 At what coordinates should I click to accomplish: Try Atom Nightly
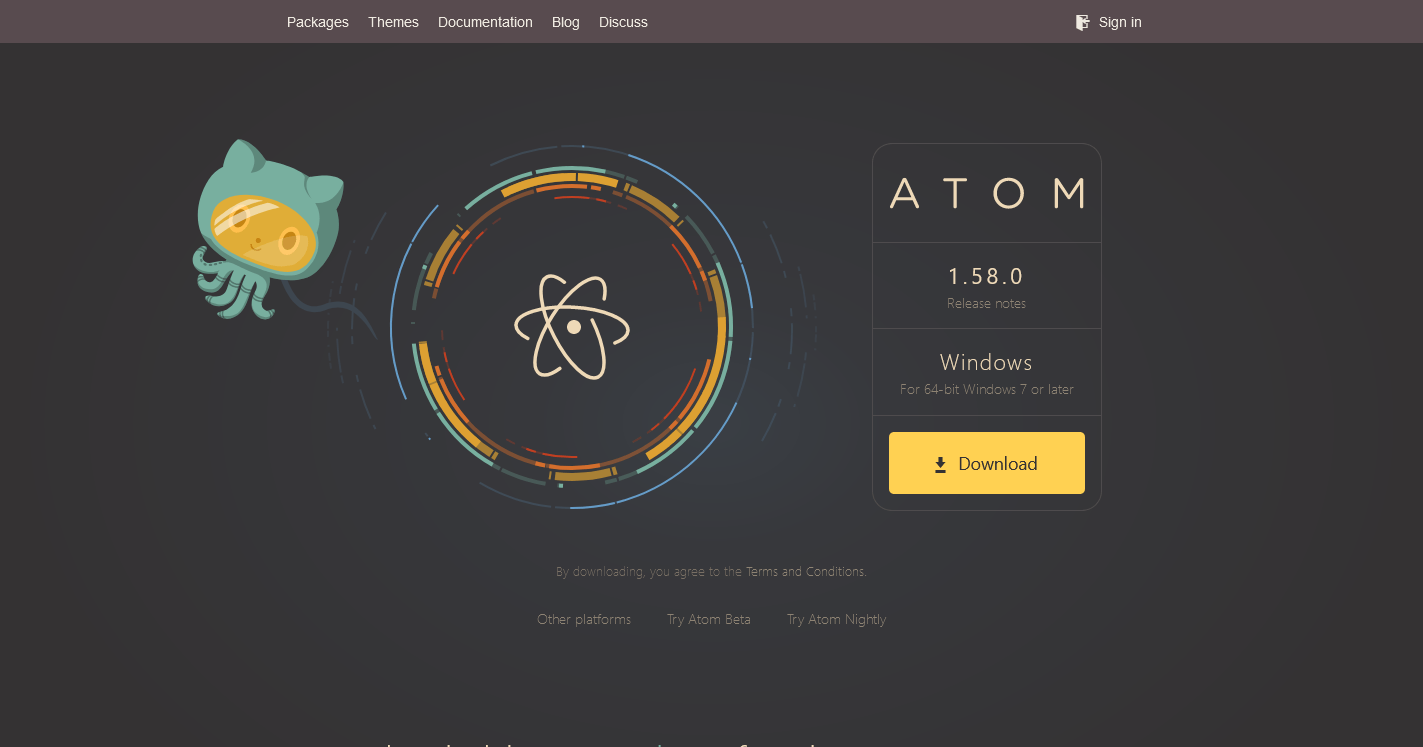(x=836, y=619)
